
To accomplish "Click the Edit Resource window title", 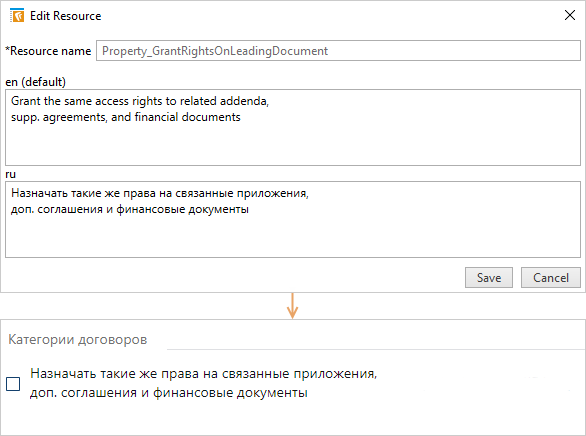I will click(65, 16).
